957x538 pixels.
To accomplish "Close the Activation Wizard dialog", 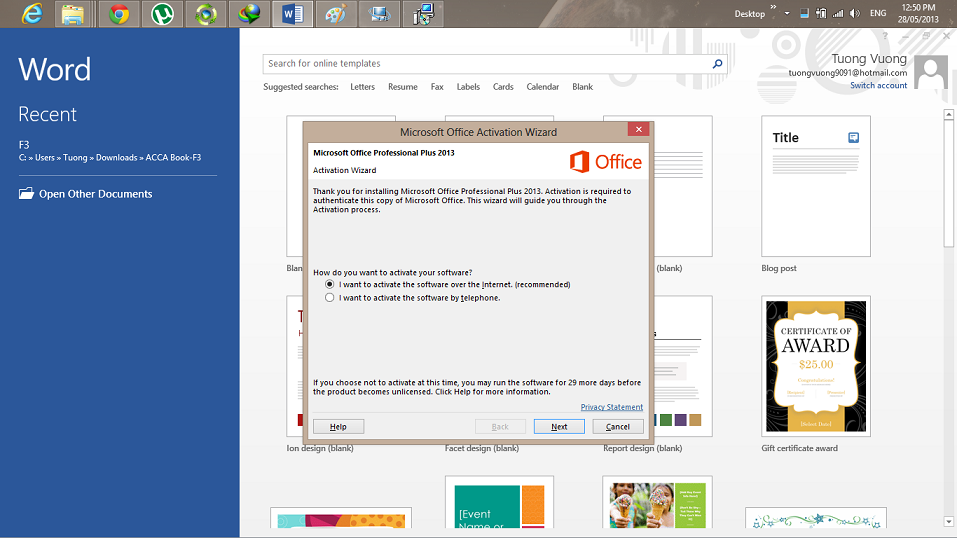I will click(x=638, y=129).
